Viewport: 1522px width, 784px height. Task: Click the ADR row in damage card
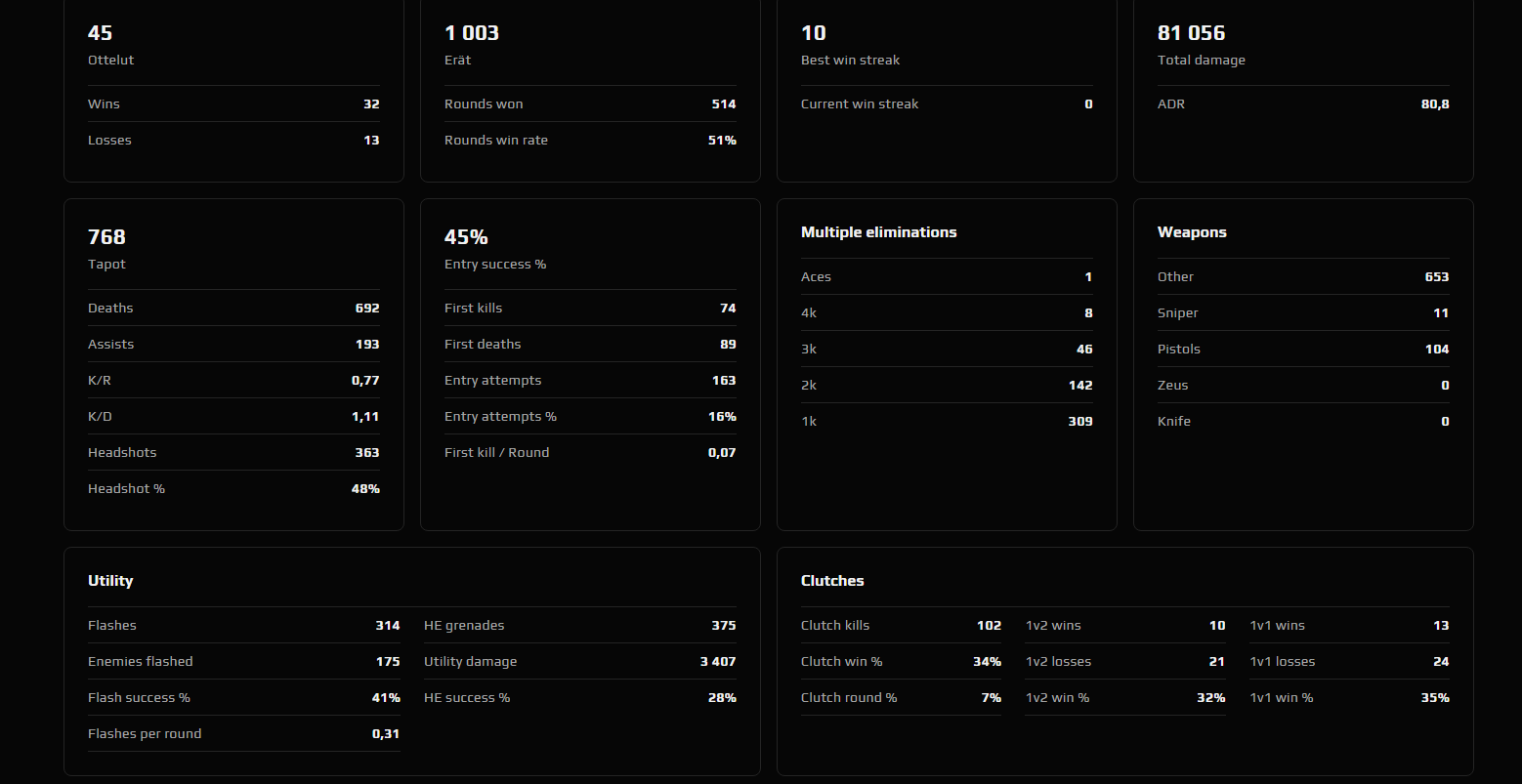click(1302, 104)
